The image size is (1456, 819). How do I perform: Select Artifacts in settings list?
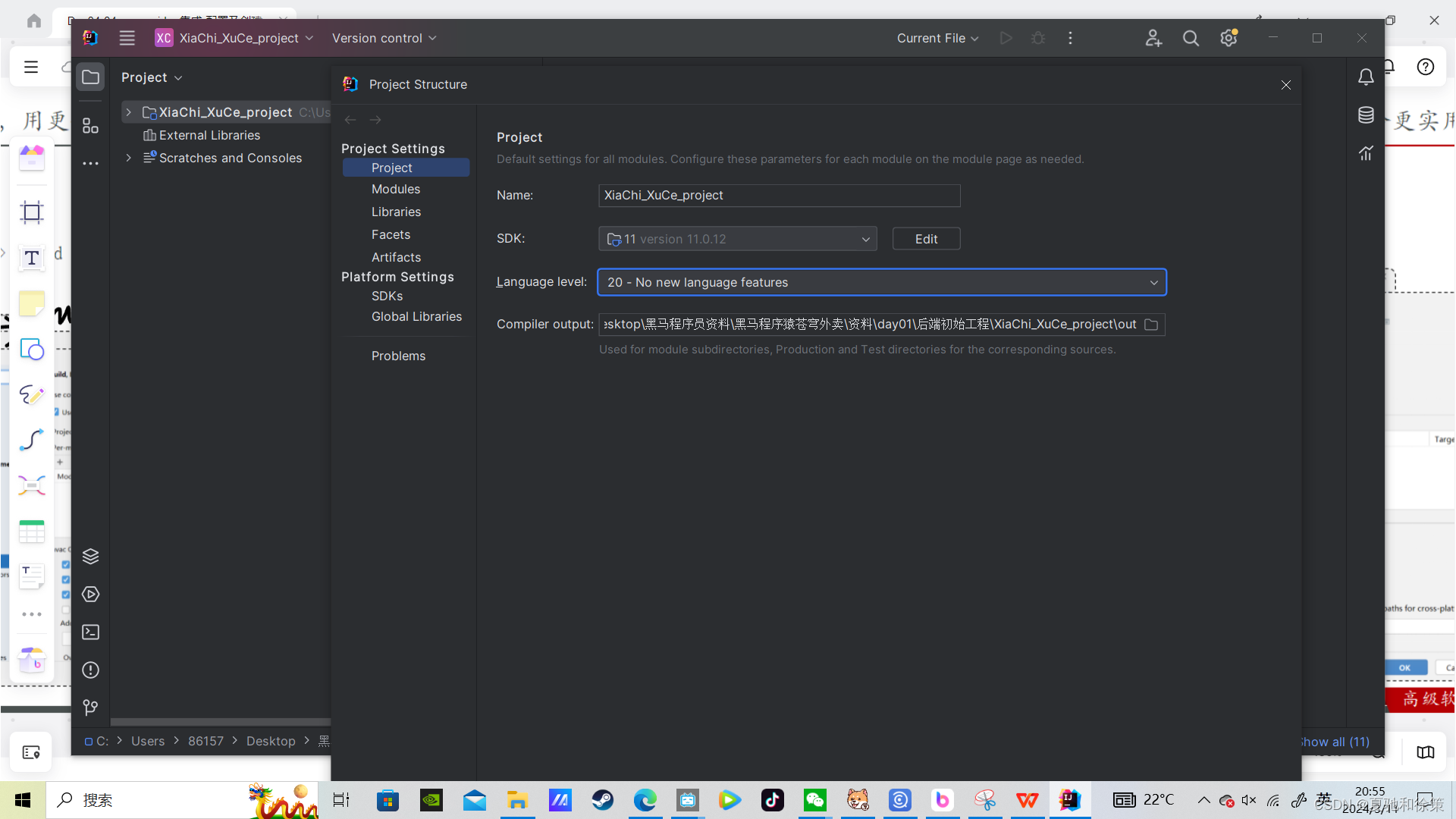396,257
